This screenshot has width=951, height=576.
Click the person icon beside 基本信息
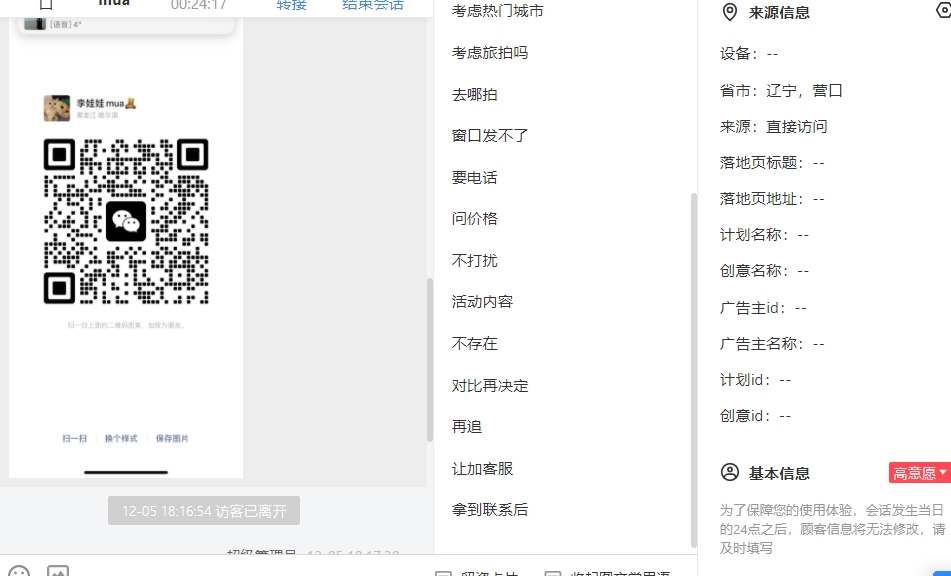[x=730, y=472]
